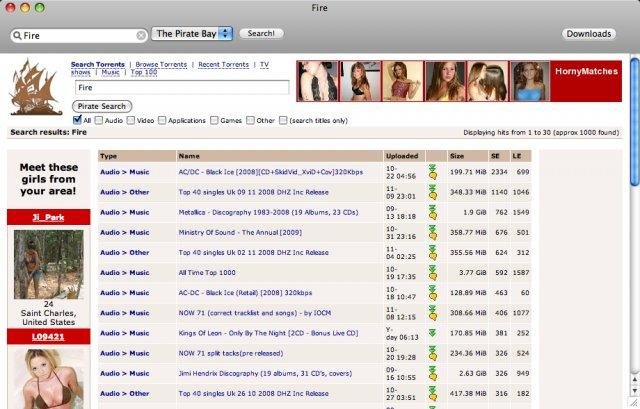This screenshot has height=409, width=640.
Task: Click the Pirate Bay ship logo
Action: 35,87
